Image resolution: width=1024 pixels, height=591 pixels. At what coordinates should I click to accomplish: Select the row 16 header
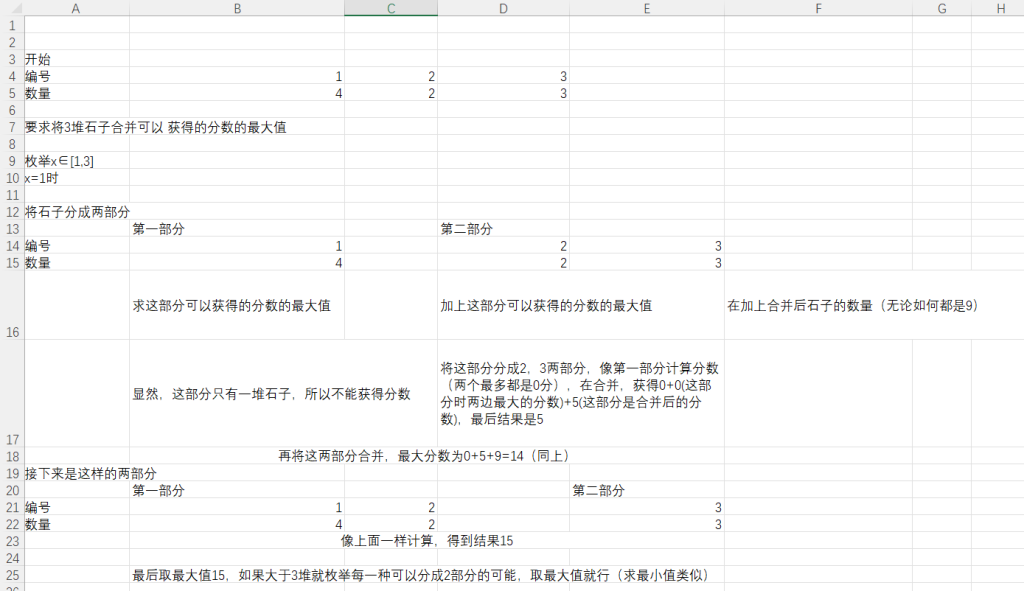click(11, 305)
